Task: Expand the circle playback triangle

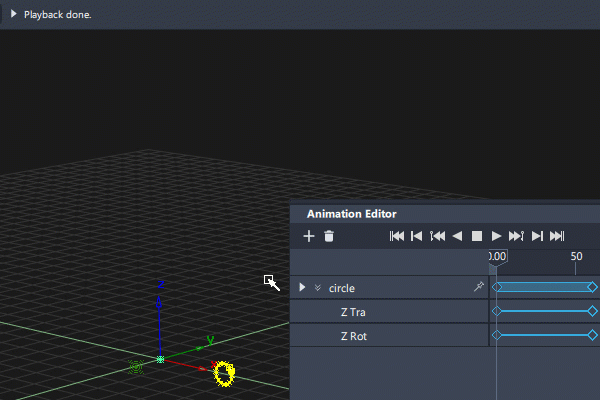Action: [302, 287]
